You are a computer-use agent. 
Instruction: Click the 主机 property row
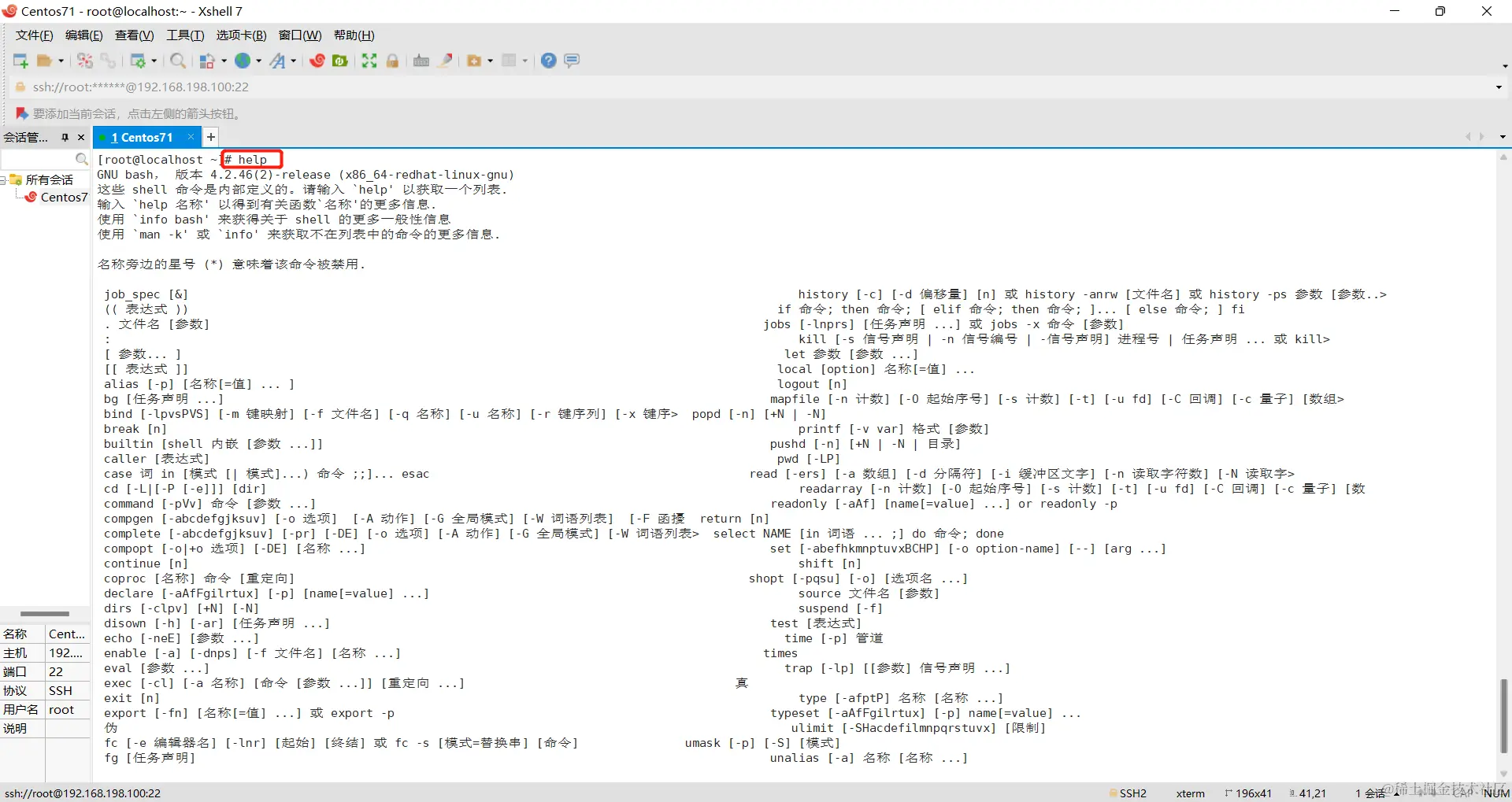[x=45, y=653]
